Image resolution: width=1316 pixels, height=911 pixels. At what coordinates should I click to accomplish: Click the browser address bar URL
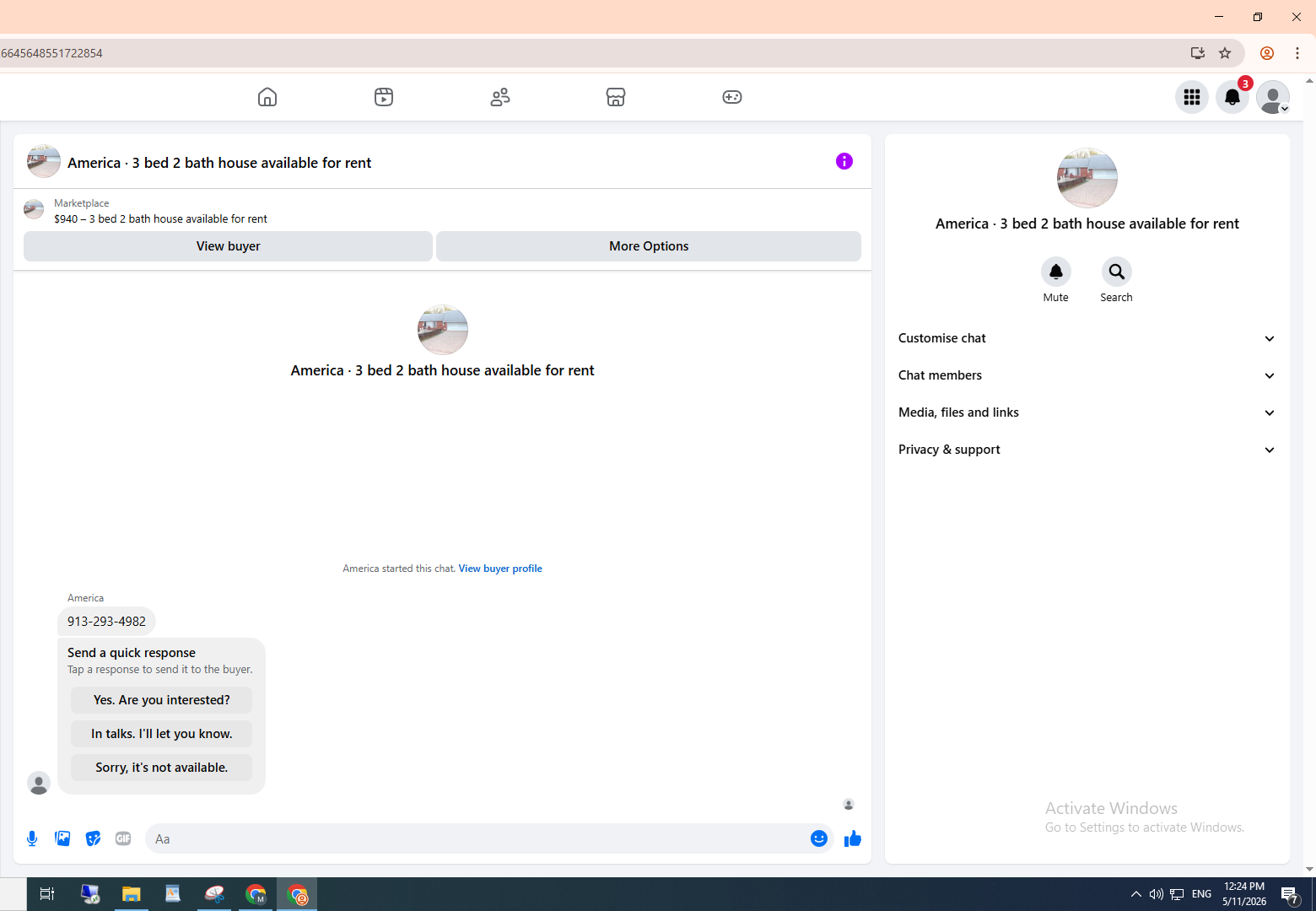click(51, 53)
